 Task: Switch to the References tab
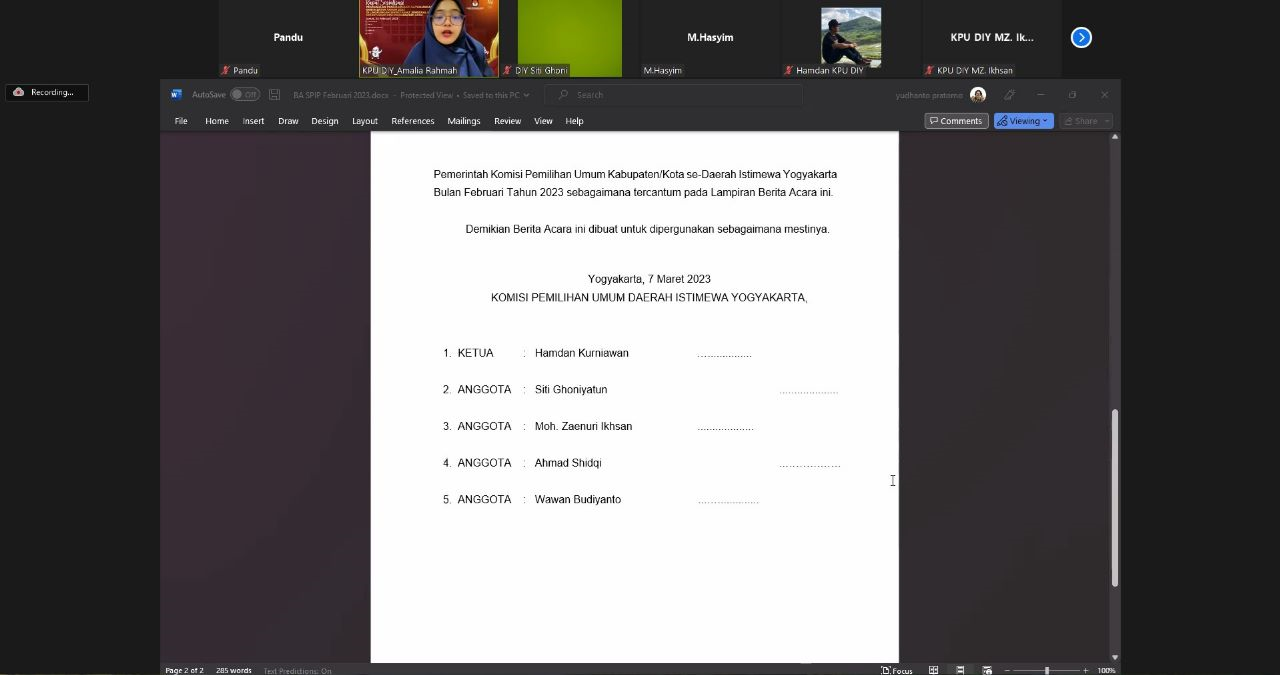412,121
